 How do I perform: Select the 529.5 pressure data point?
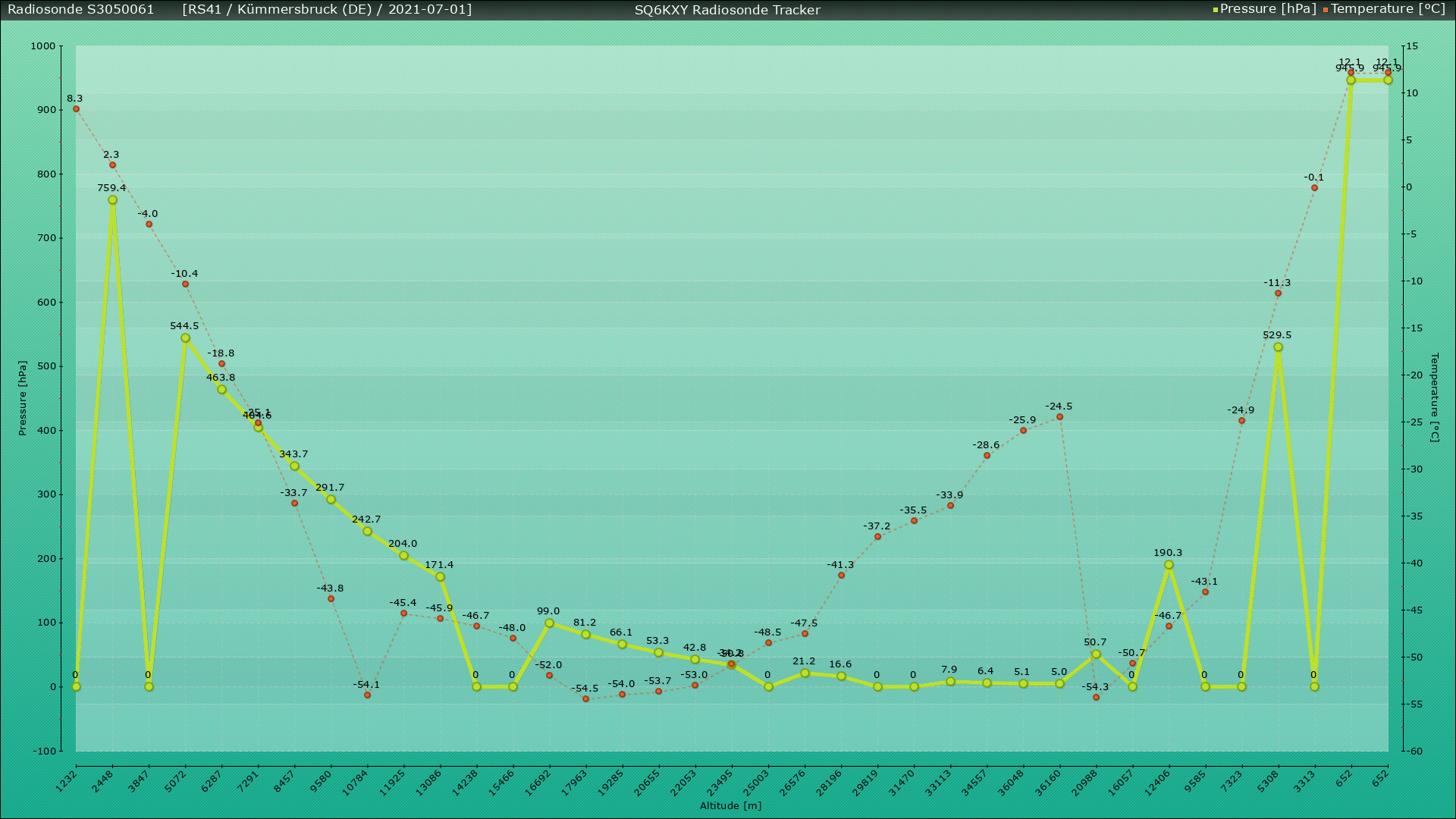1278,347
